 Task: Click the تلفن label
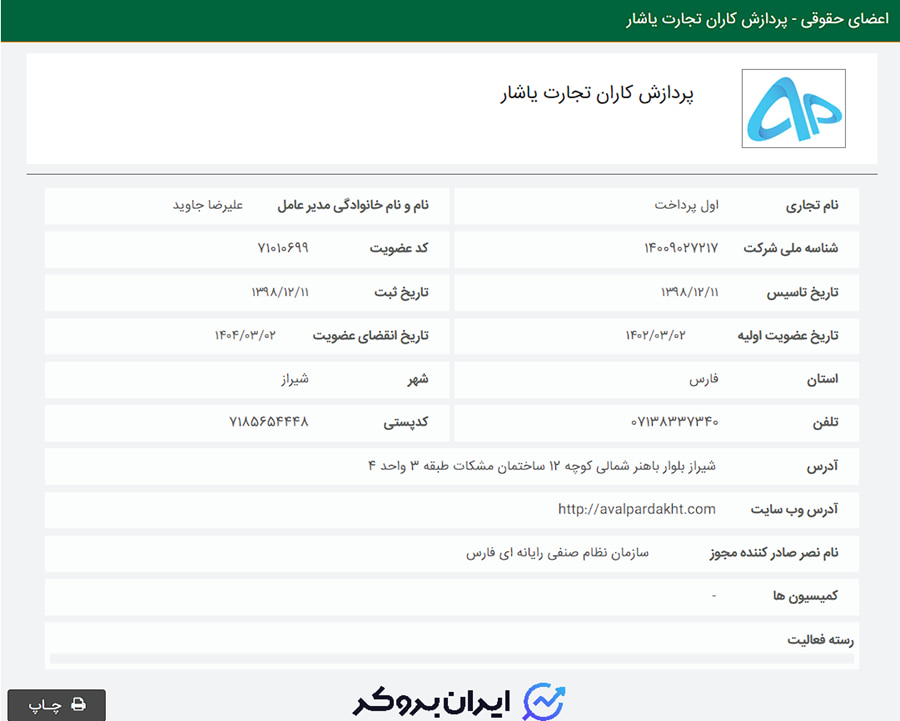[825, 422]
